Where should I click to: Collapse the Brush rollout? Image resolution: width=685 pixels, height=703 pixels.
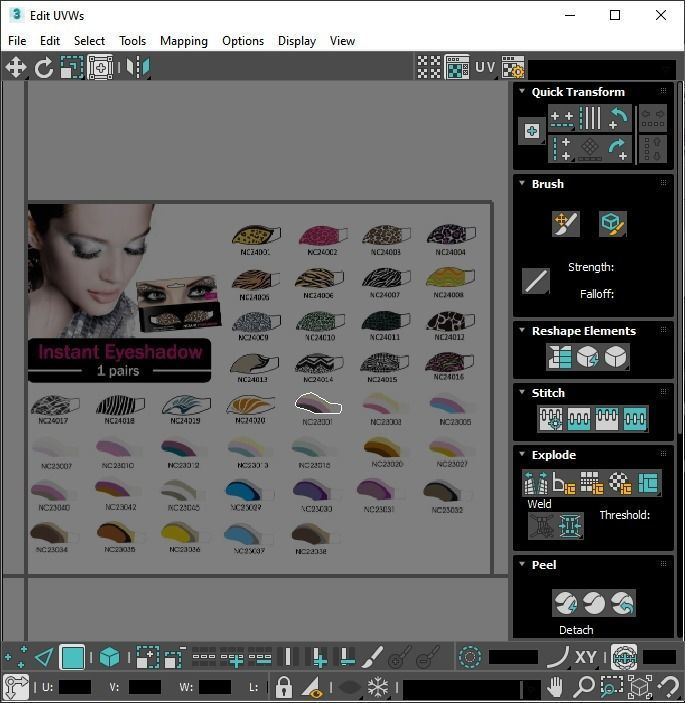(522, 183)
